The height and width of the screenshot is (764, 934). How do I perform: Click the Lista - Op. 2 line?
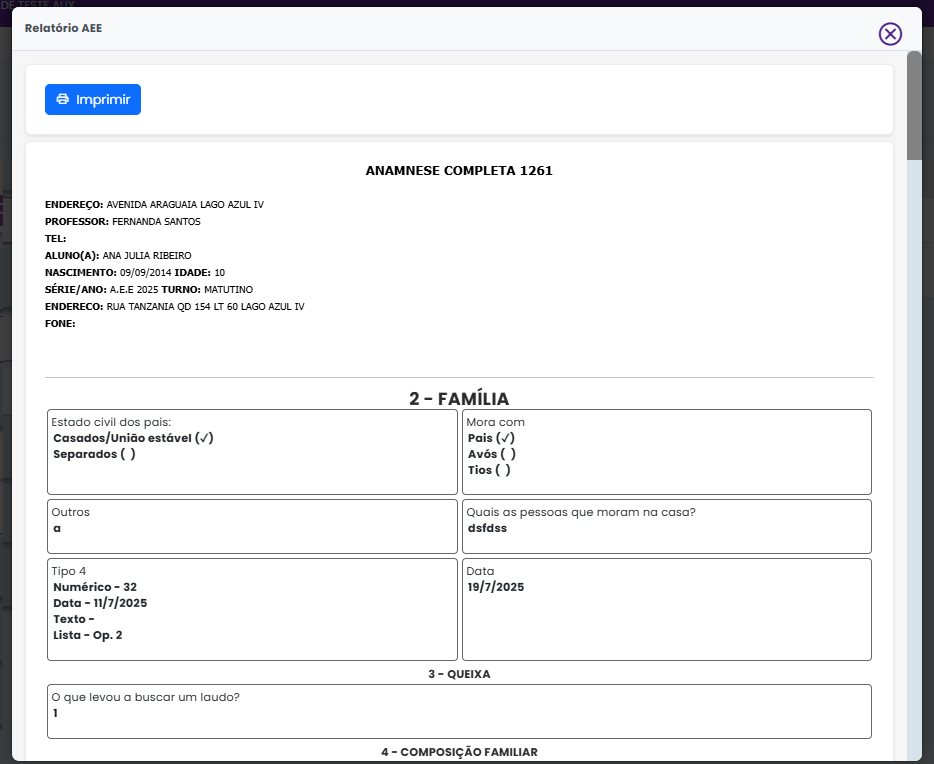[x=88, y=635]
